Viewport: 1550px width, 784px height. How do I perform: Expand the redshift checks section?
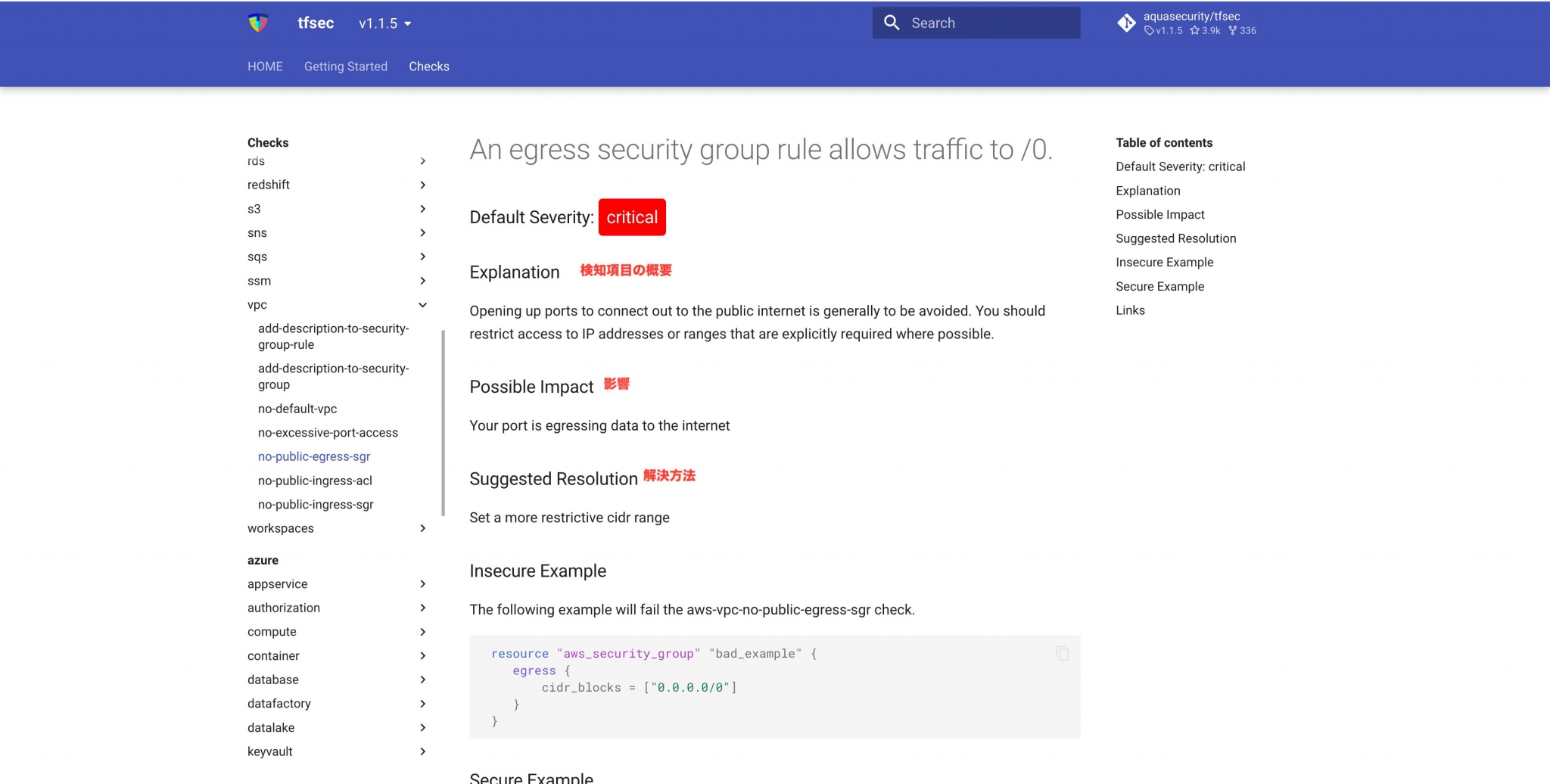coord(422,185)
